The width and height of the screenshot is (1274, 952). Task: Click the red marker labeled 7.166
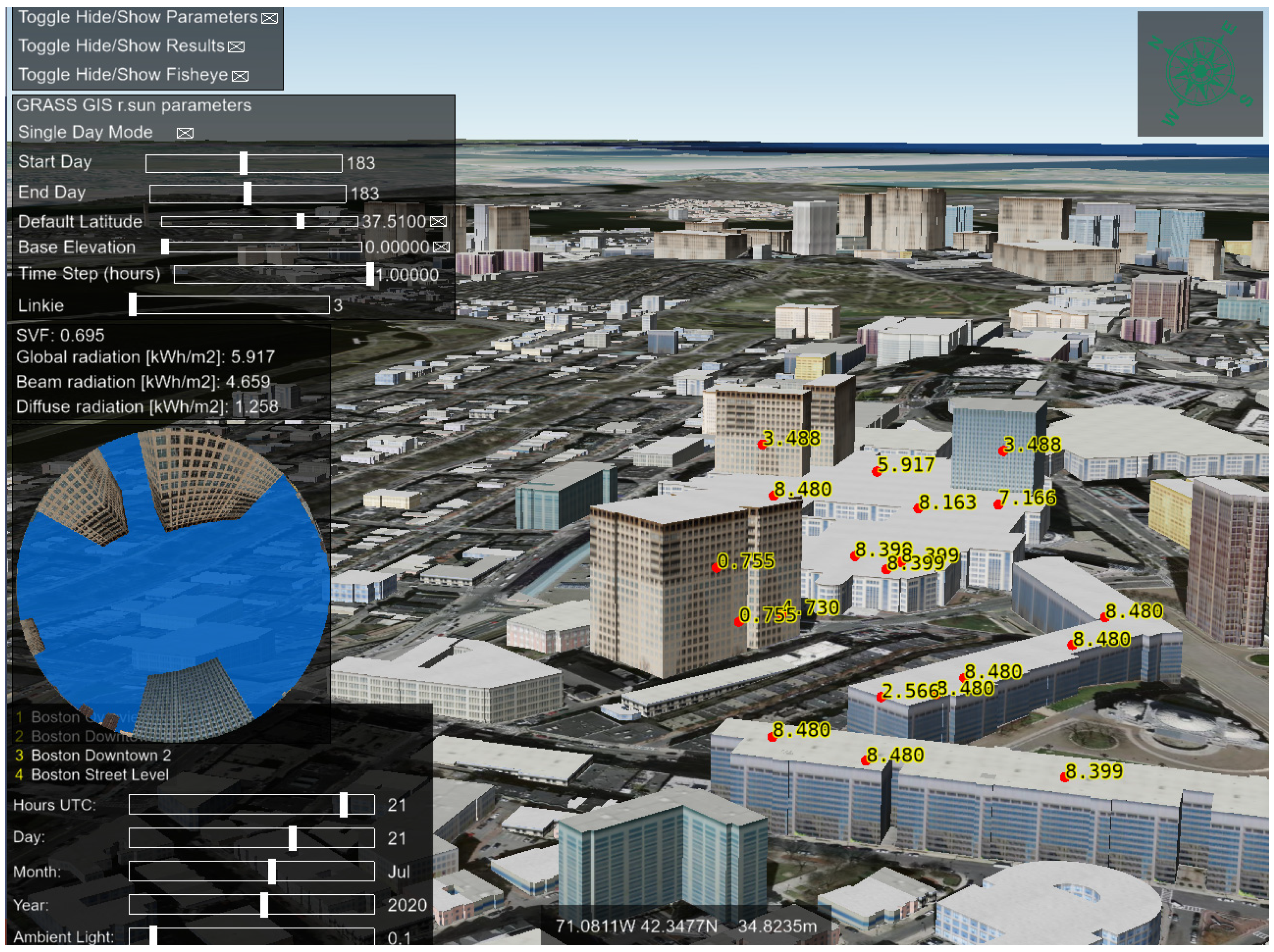998,505
